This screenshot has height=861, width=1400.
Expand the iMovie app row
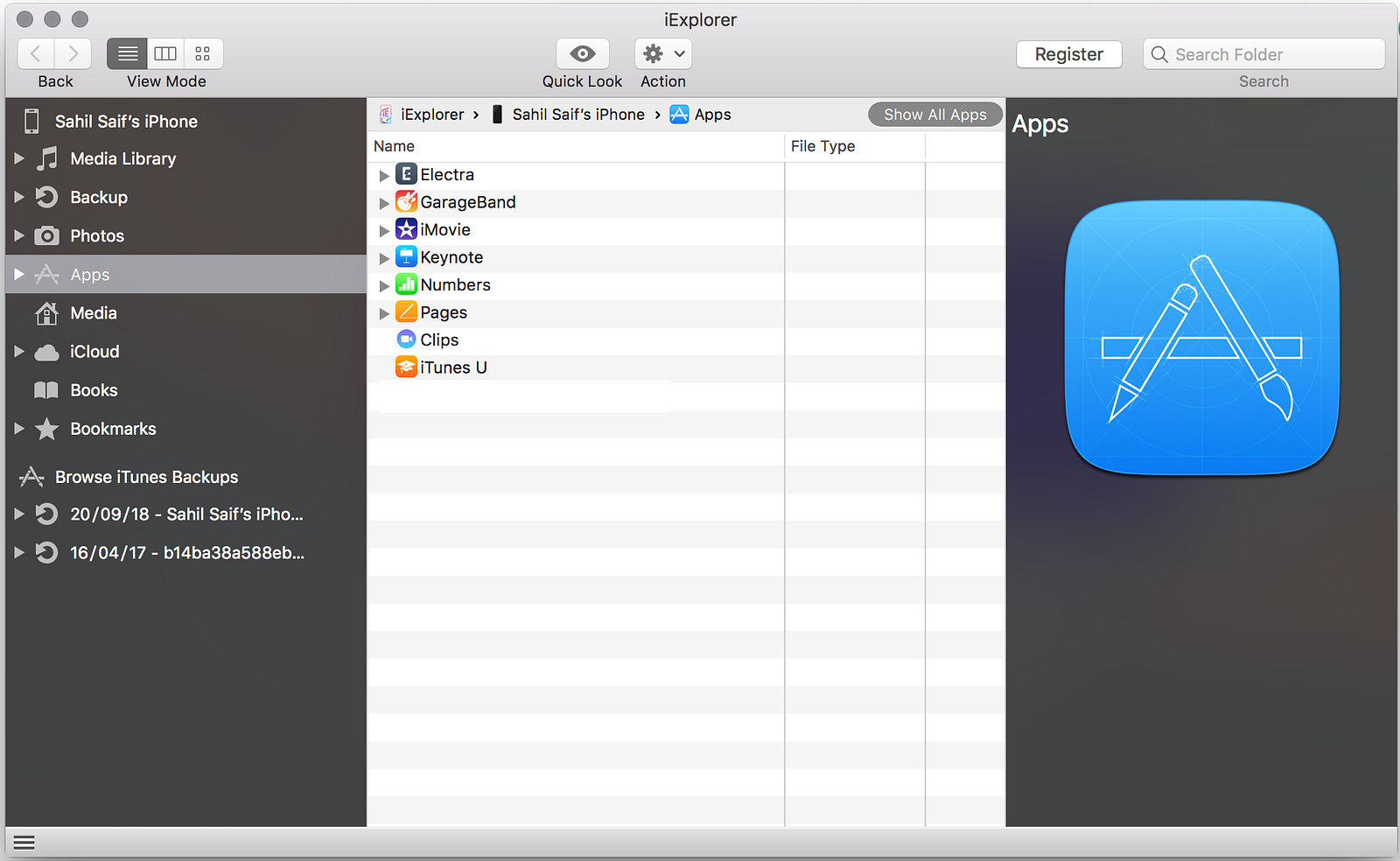click(383, 231)
